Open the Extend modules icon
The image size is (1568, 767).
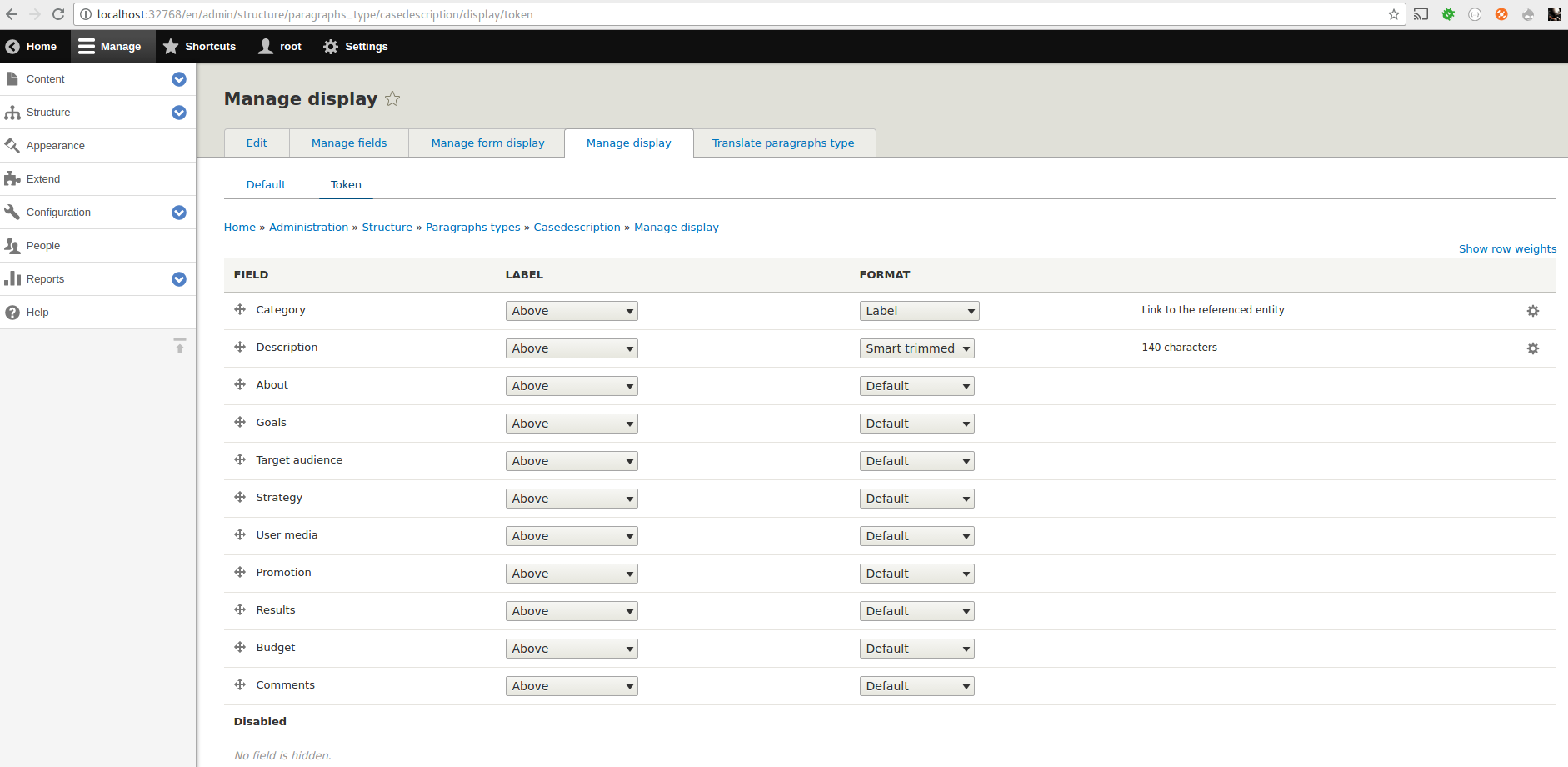[12, 178]
